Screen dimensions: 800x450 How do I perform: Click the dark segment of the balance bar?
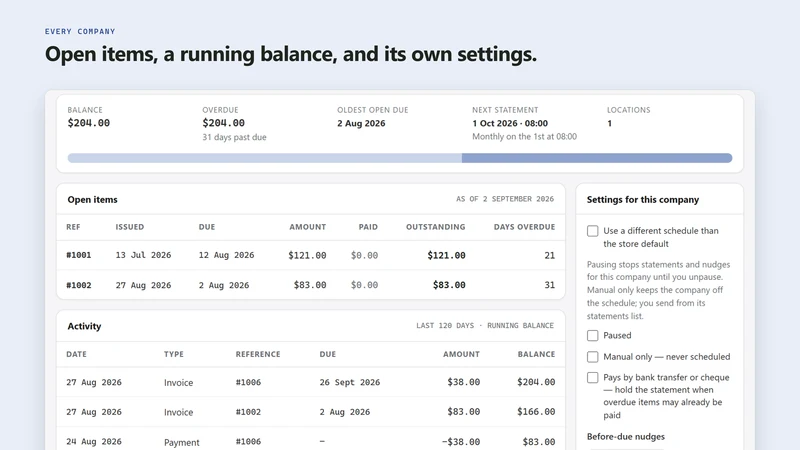click(x=597, y=158)
